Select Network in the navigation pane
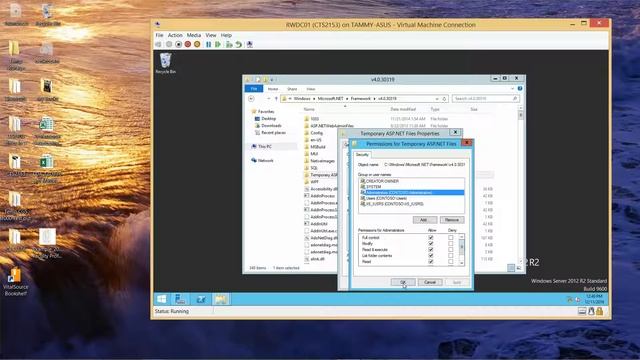The width and height of the screenshot is (640, 360). 265,161
